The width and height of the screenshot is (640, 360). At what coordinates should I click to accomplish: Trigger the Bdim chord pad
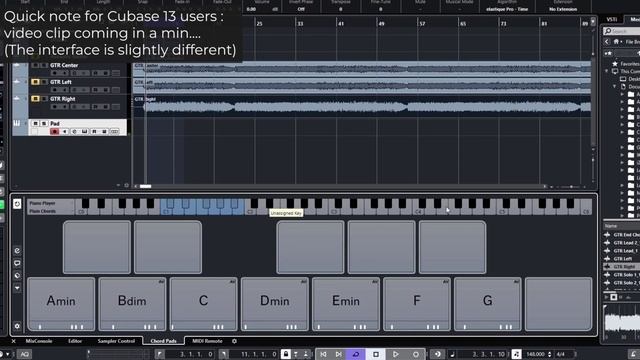pos(132,304)
